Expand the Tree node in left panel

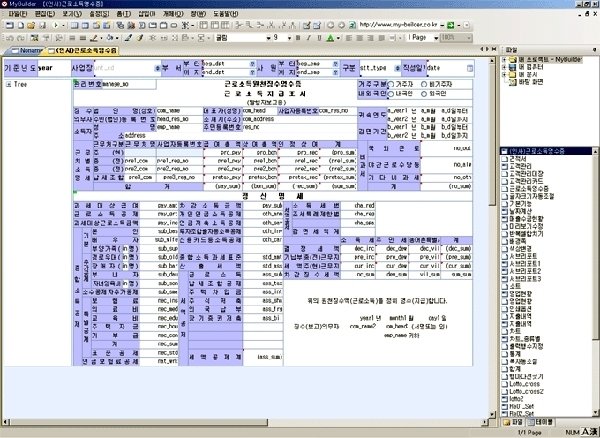[8, 85]
